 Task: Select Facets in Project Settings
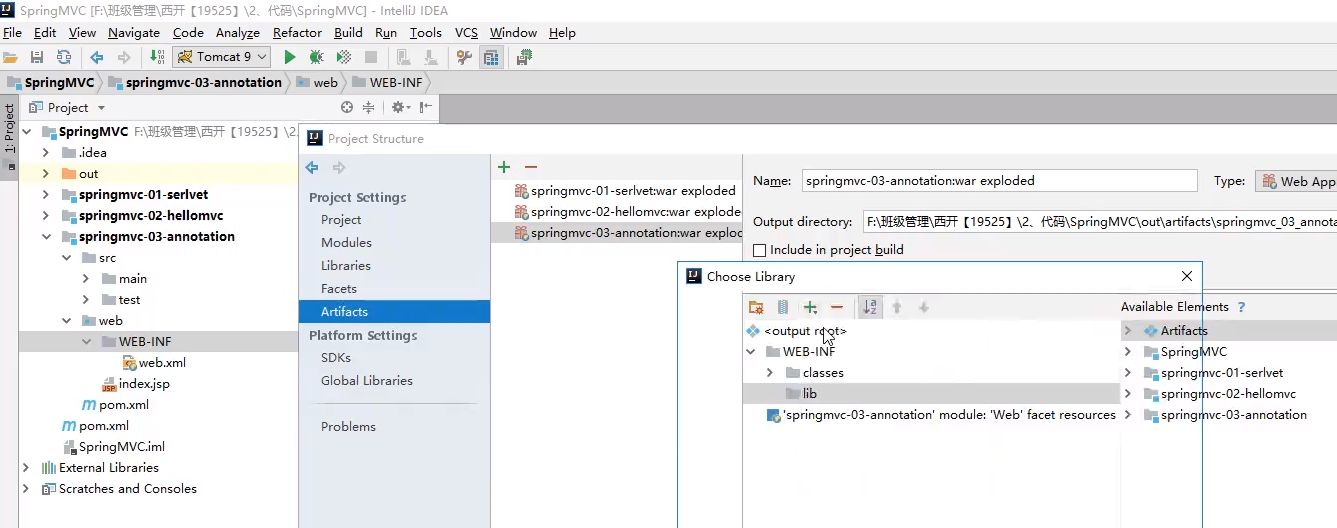tap(339, 289)
